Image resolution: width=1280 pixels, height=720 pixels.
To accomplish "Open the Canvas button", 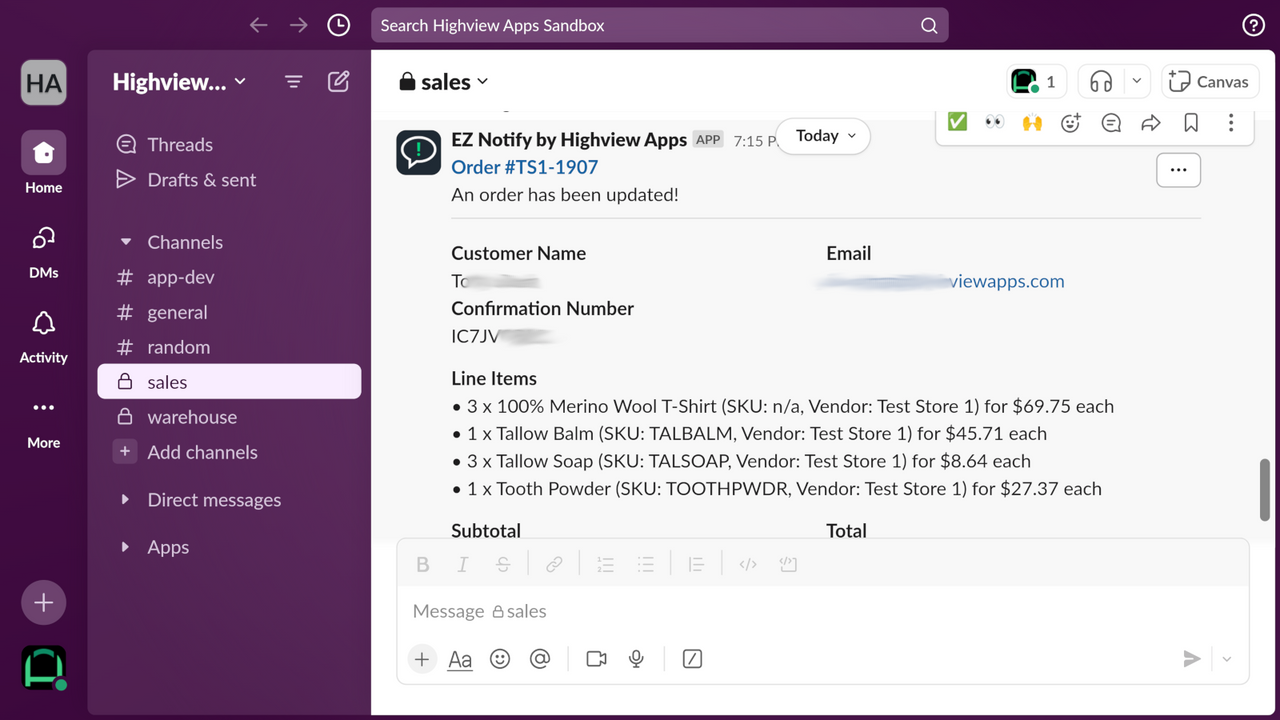I will [x=1210, y=82].
